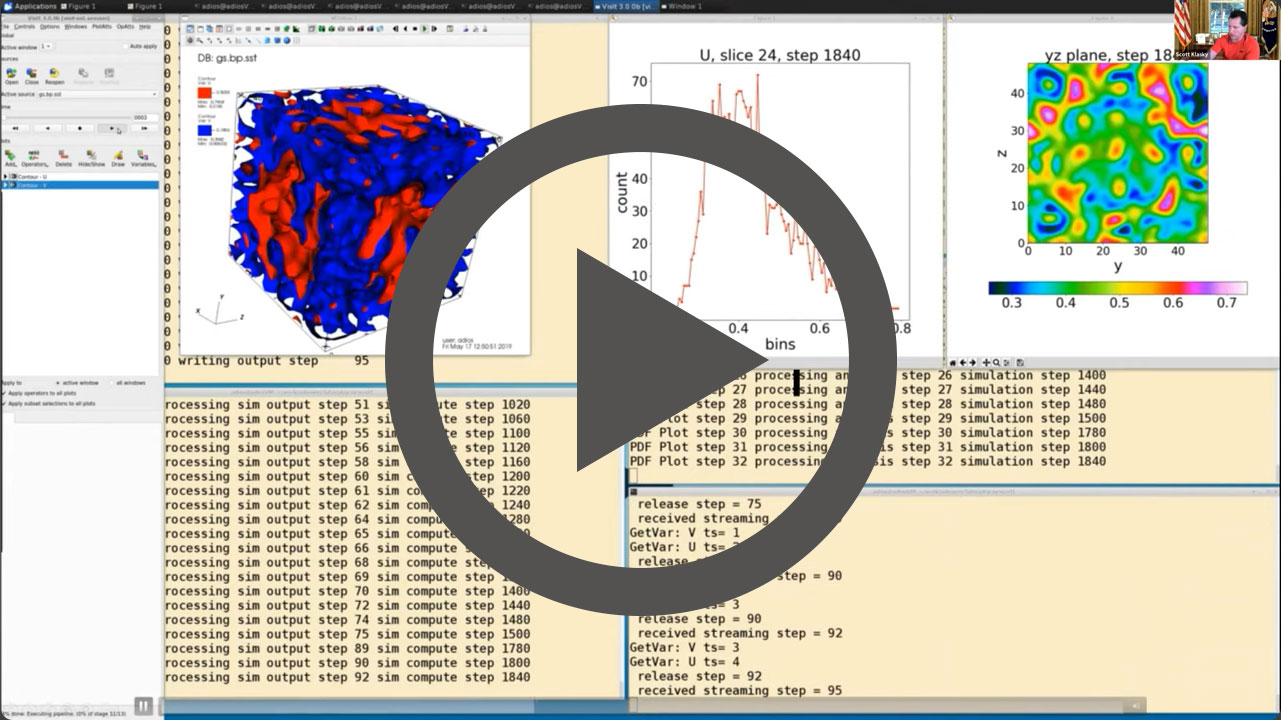Click the first icon in the viewer toolbar
The image size is (1281, 720).
[191, 29]
